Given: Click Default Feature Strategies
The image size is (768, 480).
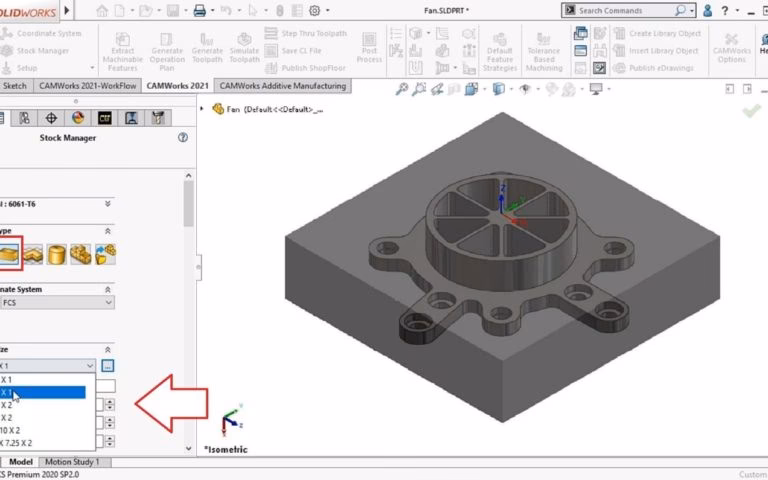Looking at the screenshot, I should 500,51.
